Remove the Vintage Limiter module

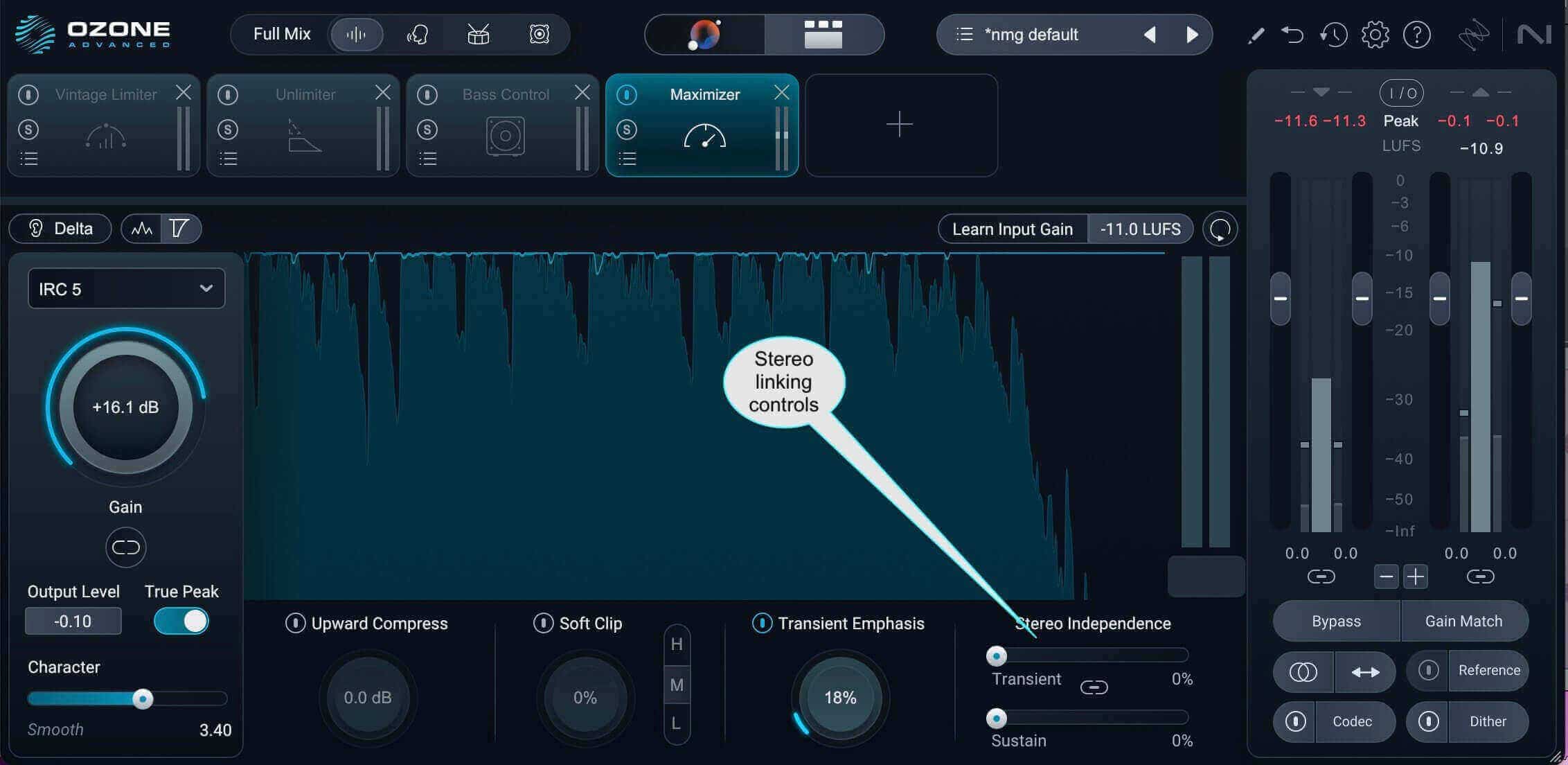[184, 92]
